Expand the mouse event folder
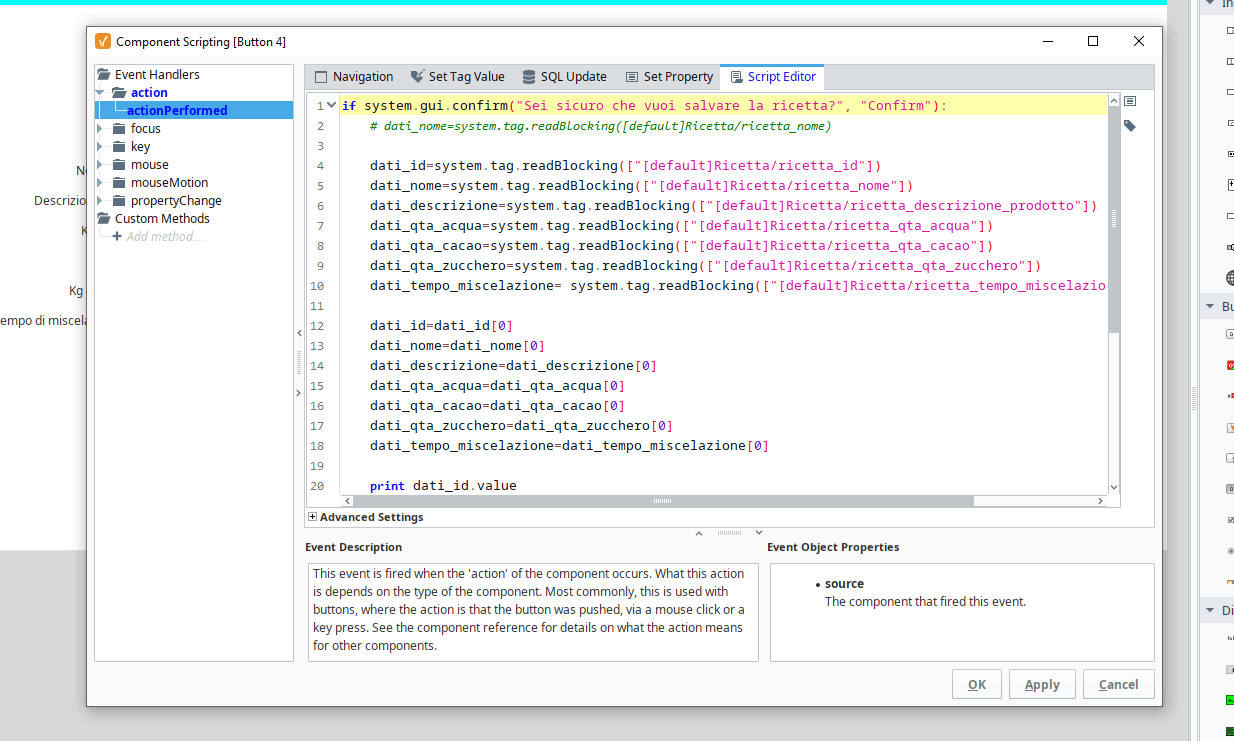The width and height of the screenshot is (1234, 741). (x=100, y=165)
